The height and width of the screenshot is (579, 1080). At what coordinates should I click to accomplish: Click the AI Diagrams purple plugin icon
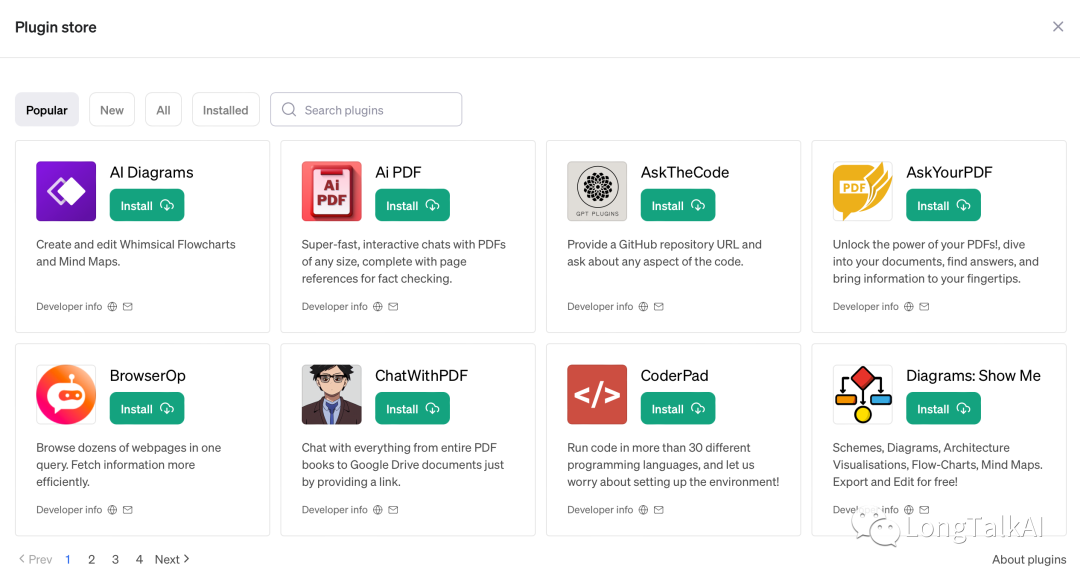click(66, 191)
